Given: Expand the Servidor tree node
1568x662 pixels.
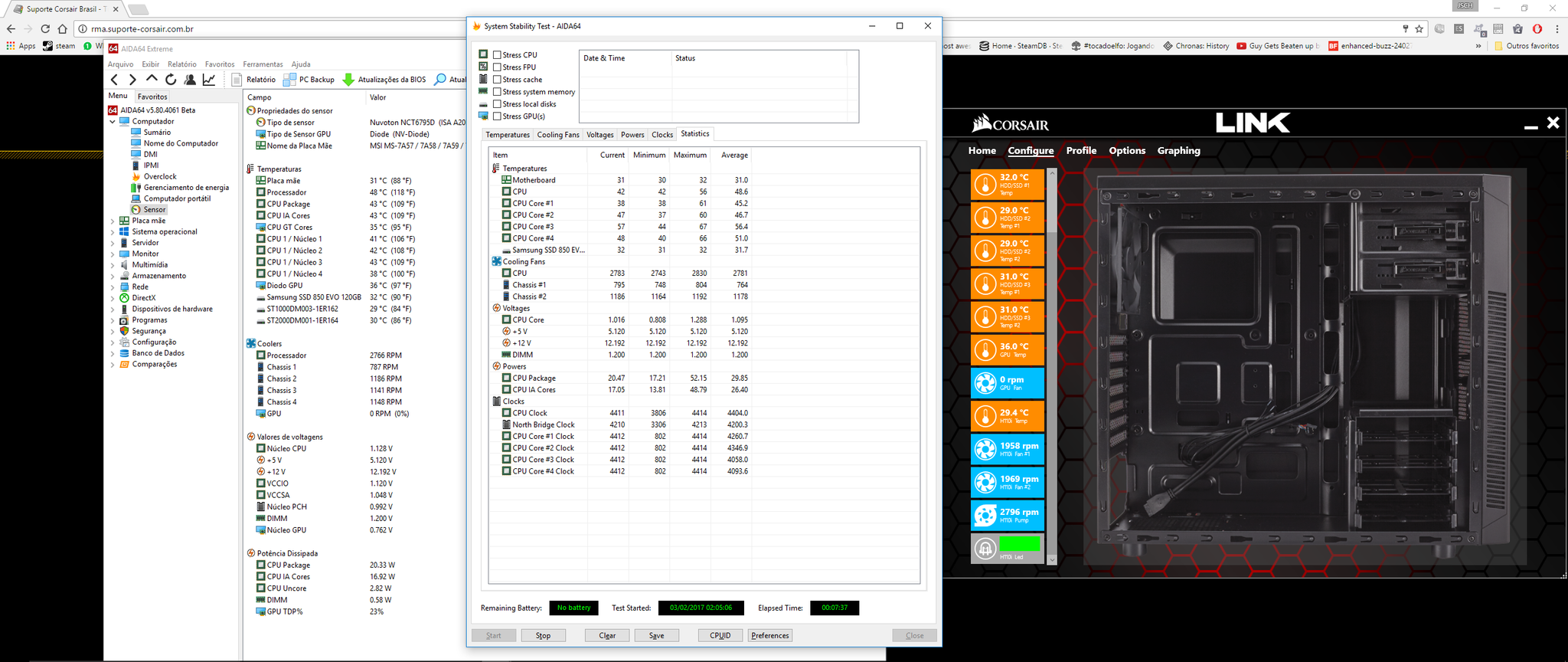Looking at the screenshot, I should pyautogui.click(x=113, y=243).
